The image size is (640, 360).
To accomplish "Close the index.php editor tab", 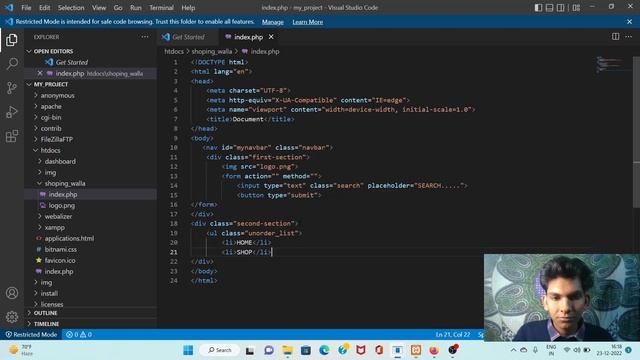I will pyautogui.click(x=271, y=37).
